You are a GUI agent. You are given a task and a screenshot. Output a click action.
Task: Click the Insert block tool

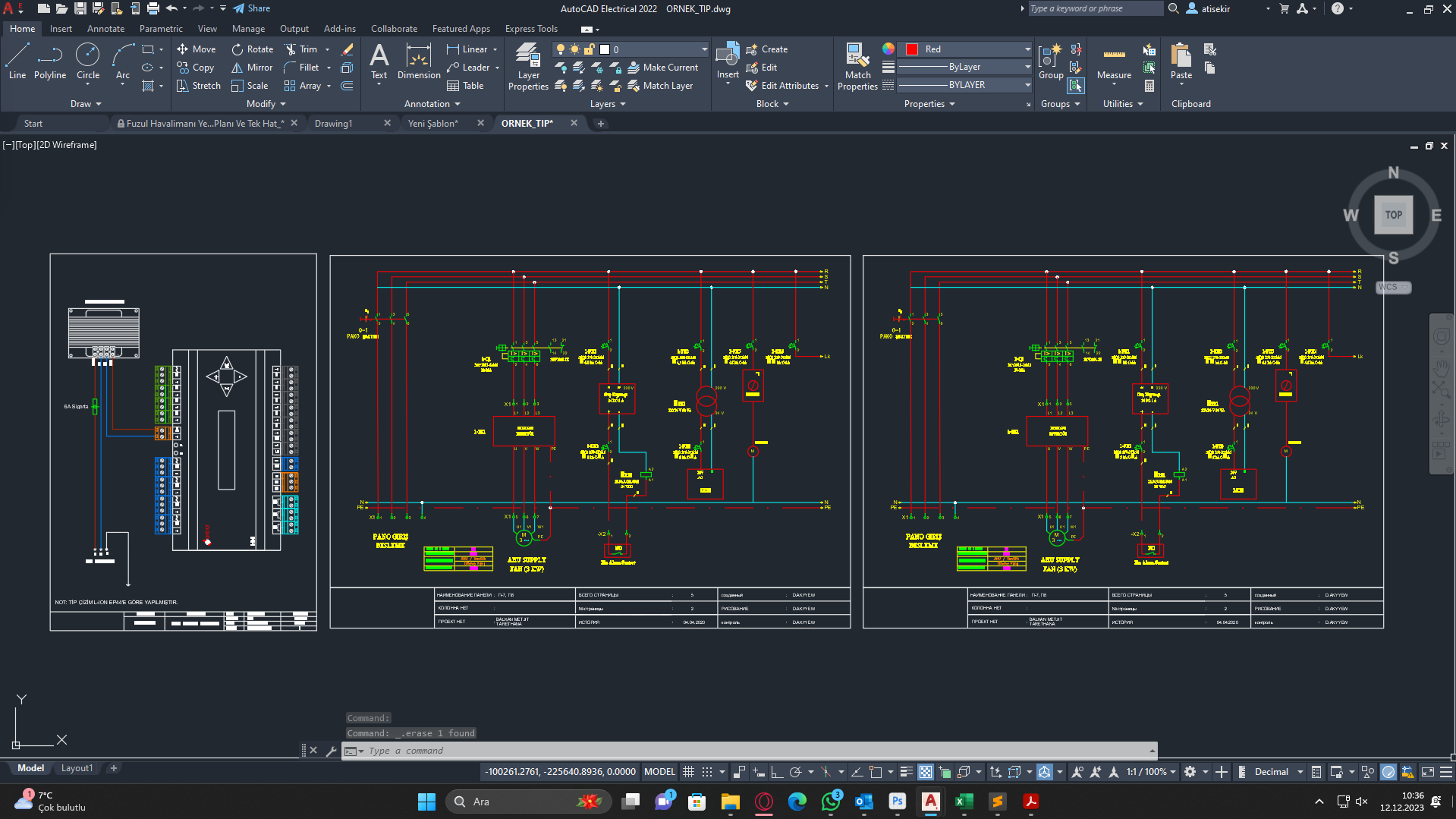click(727, 61)
